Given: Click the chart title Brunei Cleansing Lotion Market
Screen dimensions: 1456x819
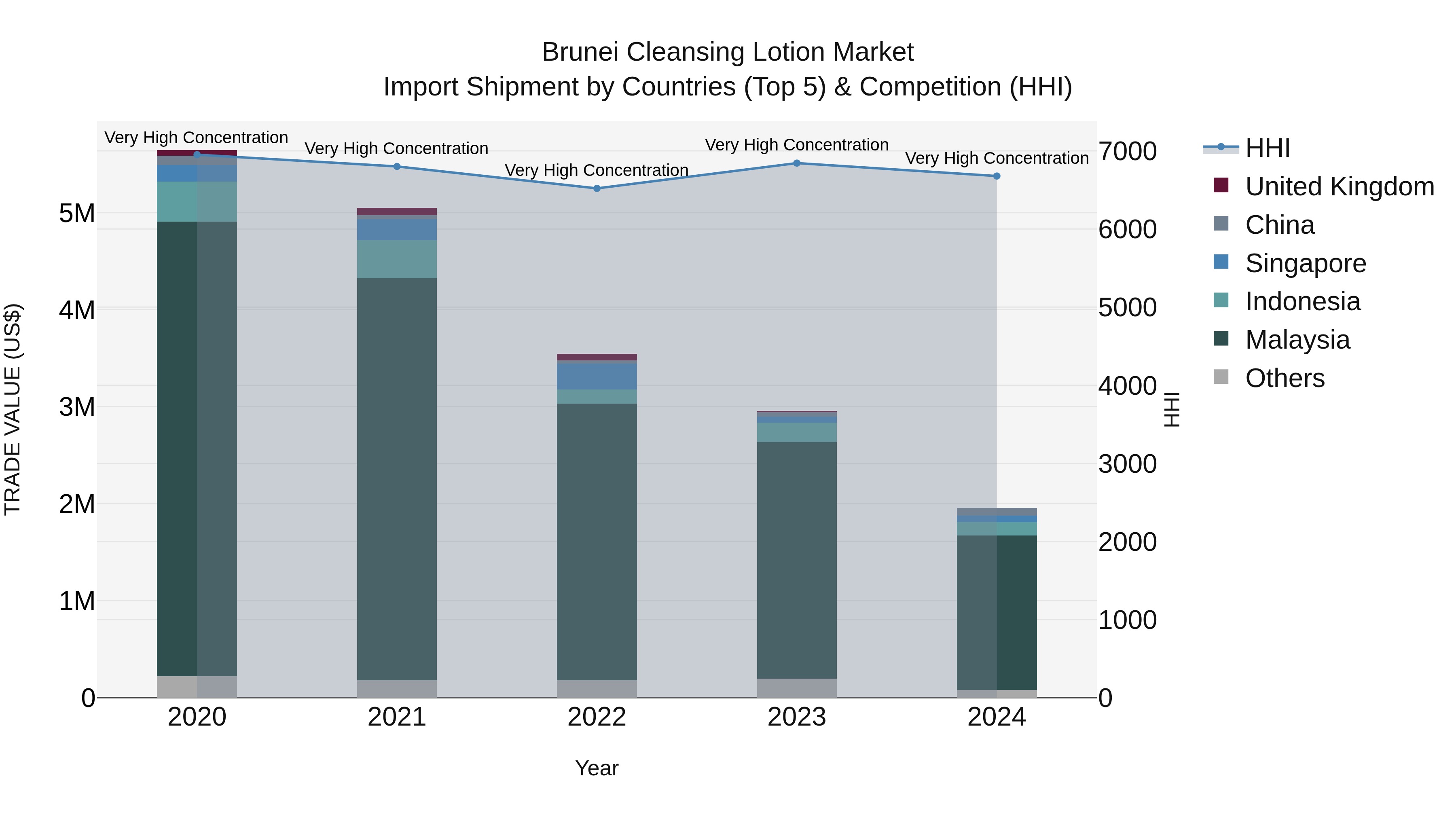Looking at the screenshot, I should pos(728,52).
